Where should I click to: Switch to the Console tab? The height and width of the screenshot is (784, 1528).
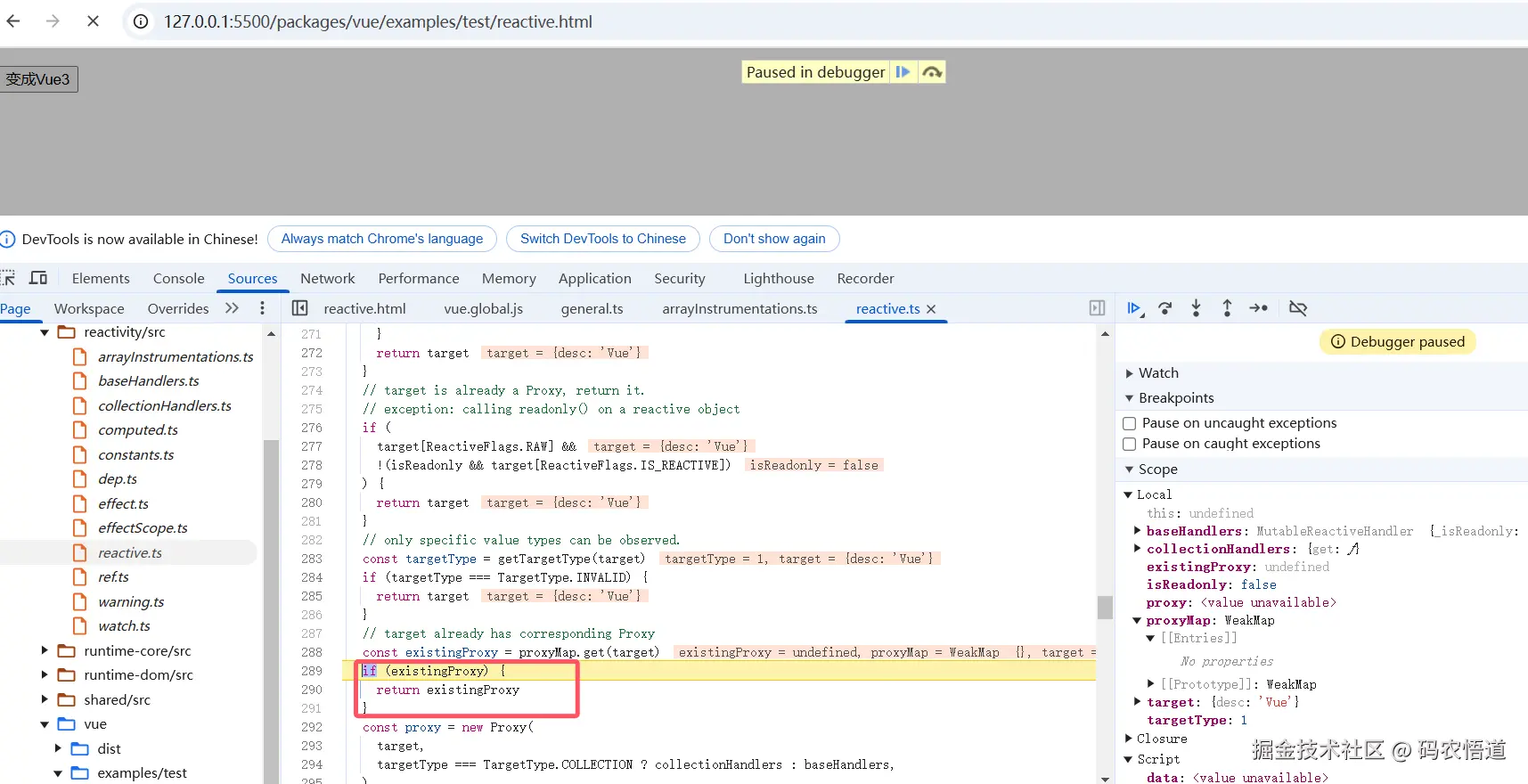tap(178, 279)
